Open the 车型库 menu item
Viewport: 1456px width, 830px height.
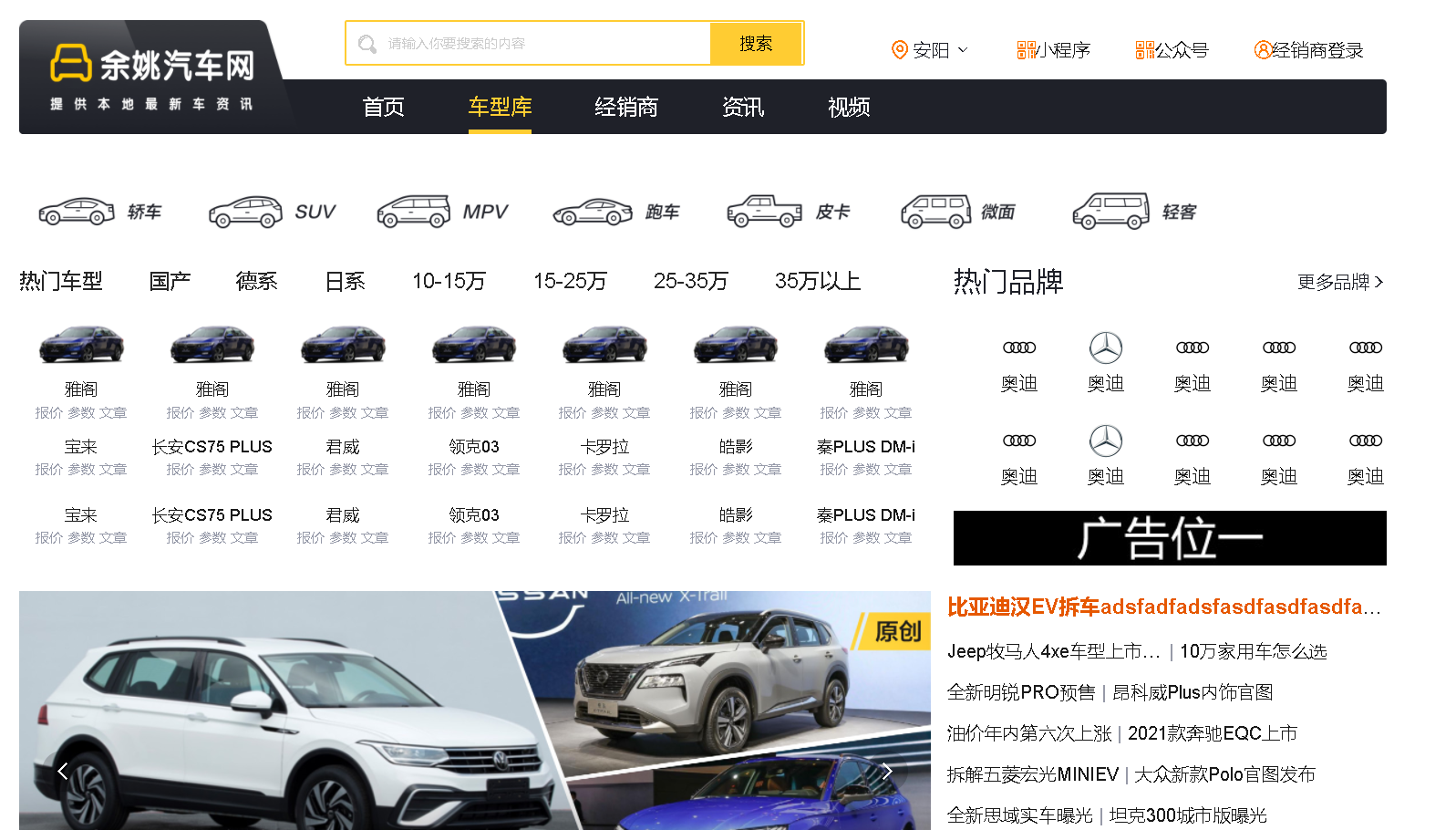tap(500, 108)
